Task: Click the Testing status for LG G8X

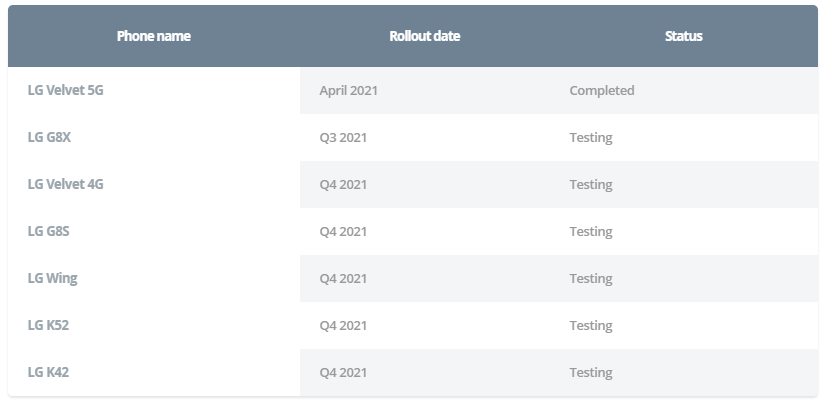Action: coord(591,138)
